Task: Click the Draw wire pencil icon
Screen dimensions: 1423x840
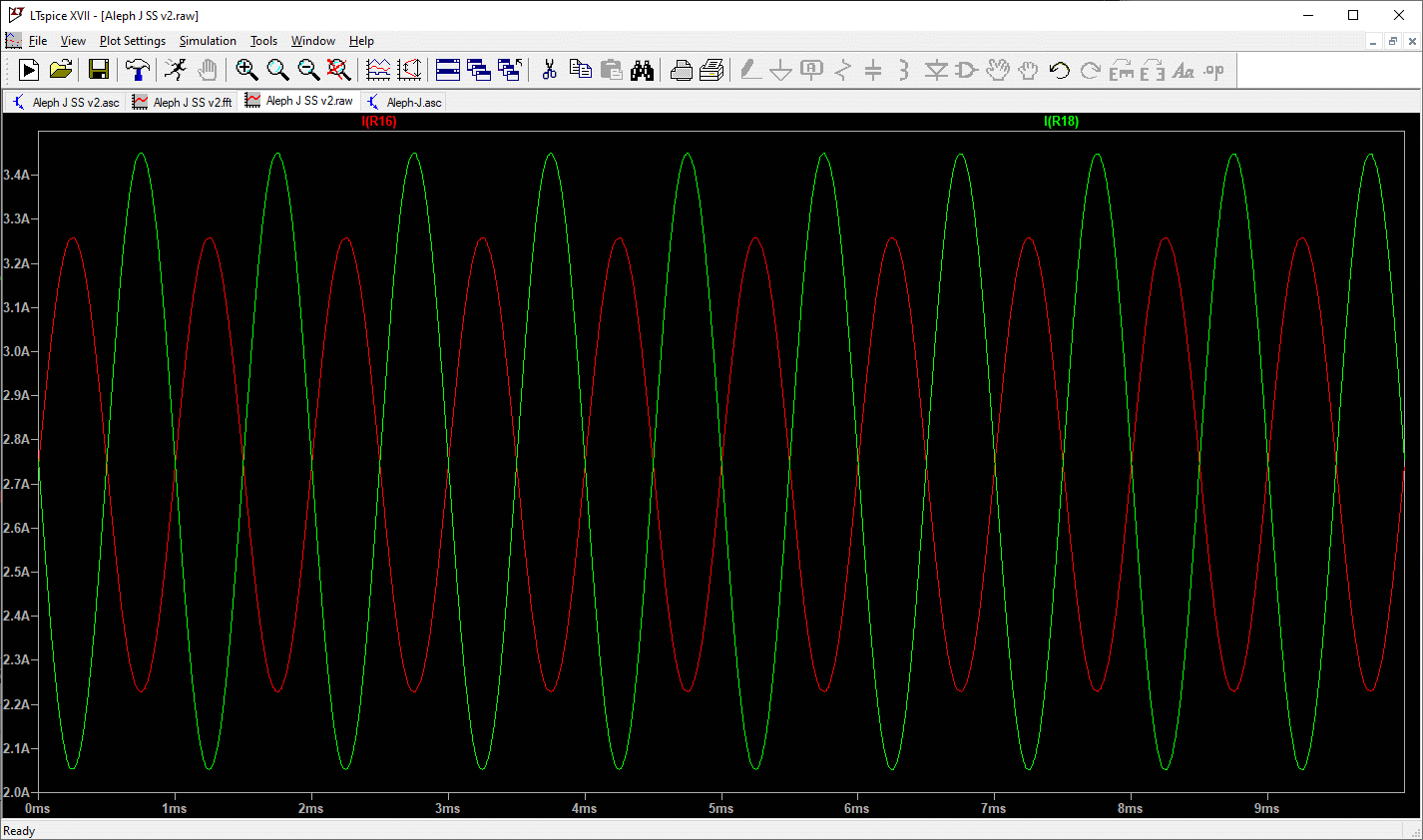Action: 750,70
